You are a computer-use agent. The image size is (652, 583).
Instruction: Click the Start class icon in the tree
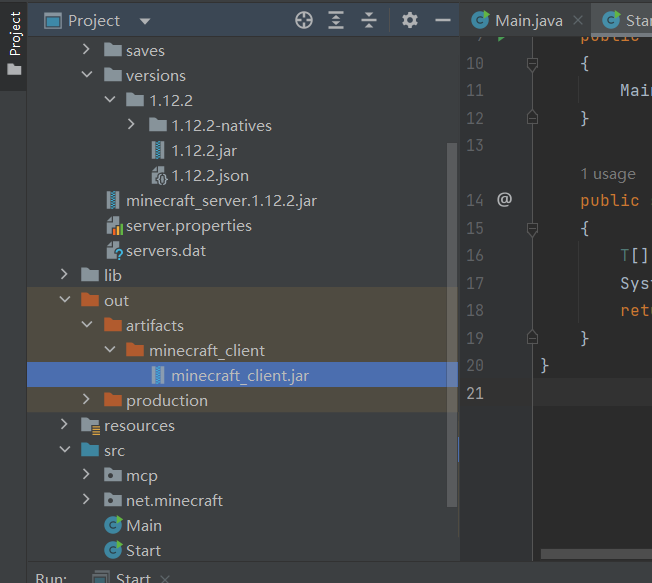tap(113, 550)
